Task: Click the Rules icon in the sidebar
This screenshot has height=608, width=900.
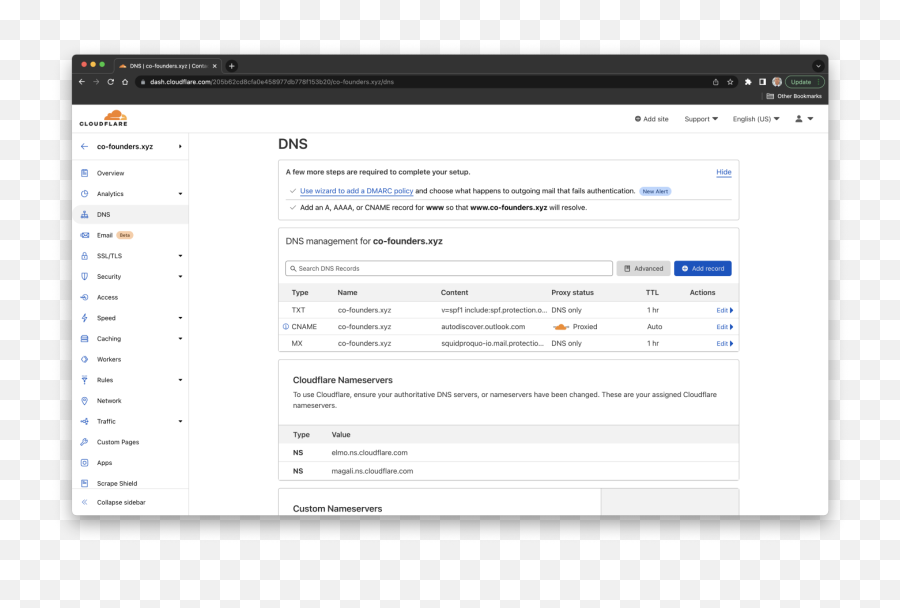Action: click(x=84, y=379)
